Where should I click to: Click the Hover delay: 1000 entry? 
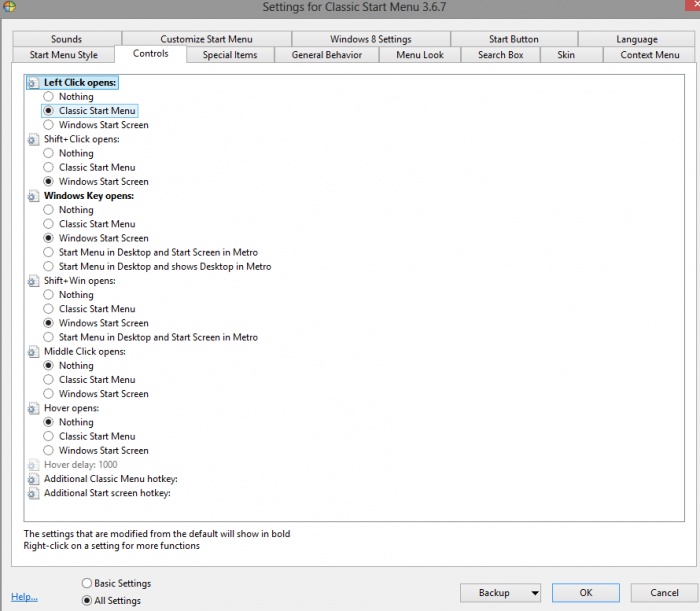[80, 465]
